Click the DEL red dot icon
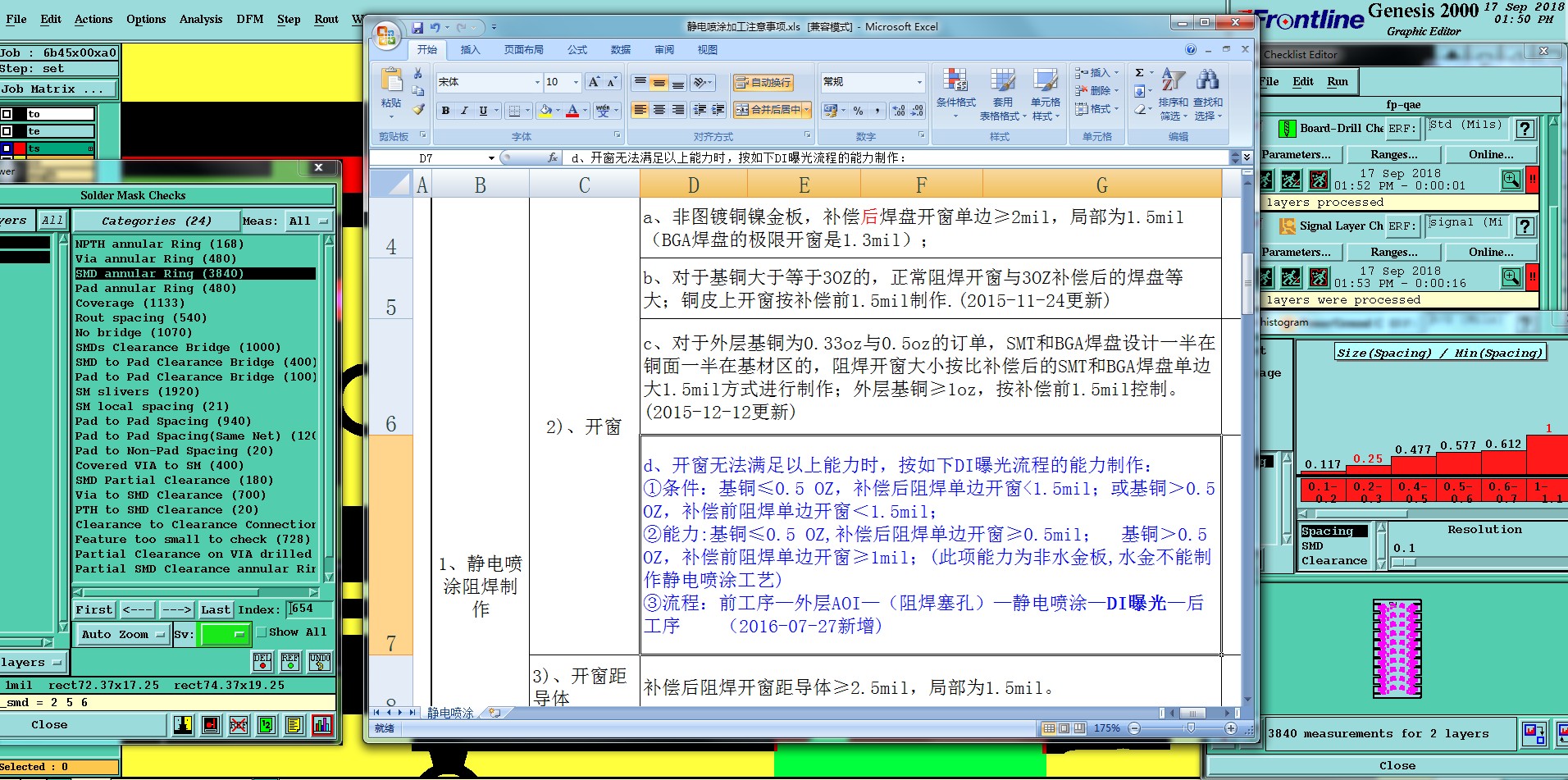1568x780 pixels. pos(262,662)
